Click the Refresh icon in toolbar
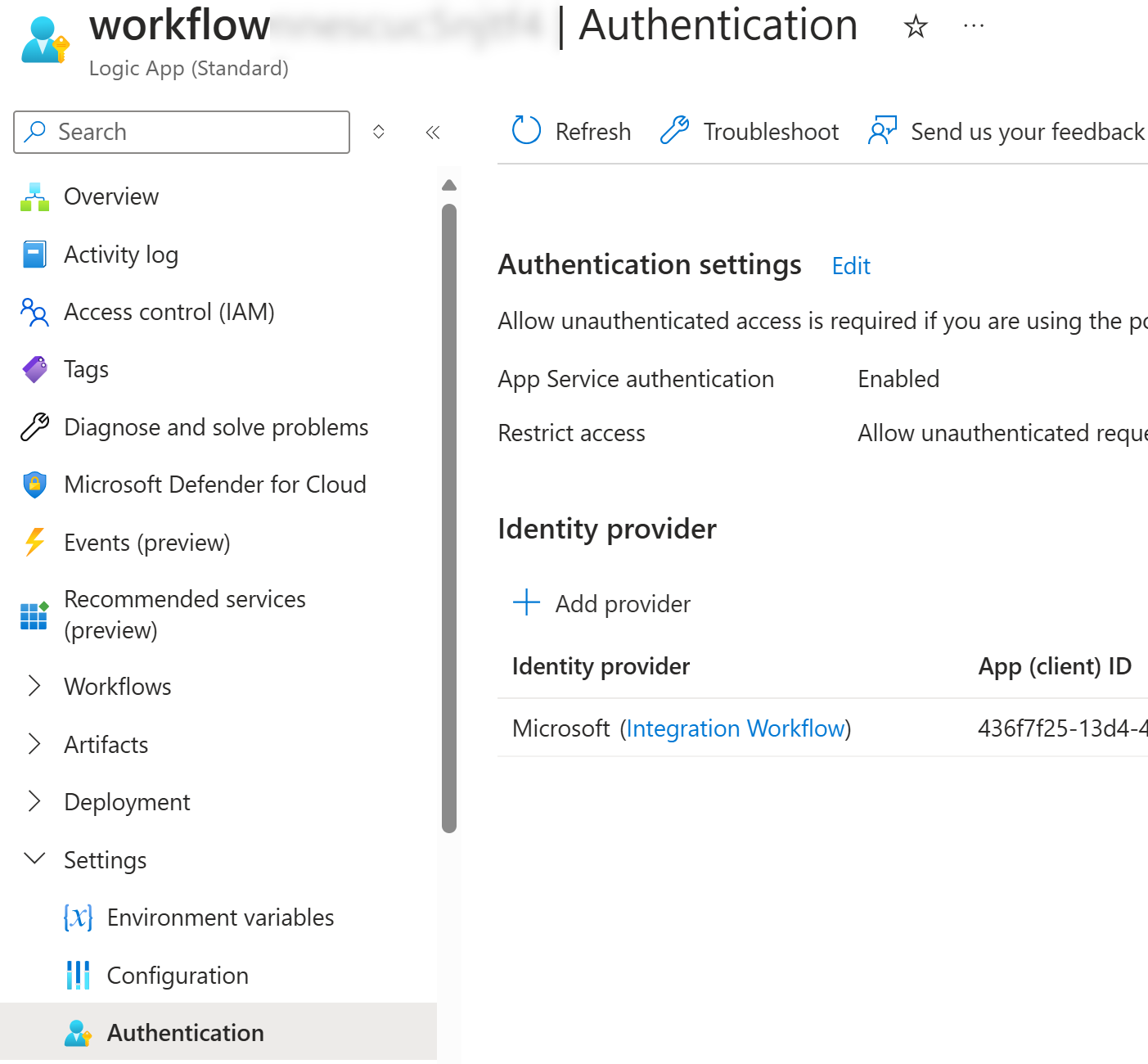 pyautogui.click(x=526, y=130)
